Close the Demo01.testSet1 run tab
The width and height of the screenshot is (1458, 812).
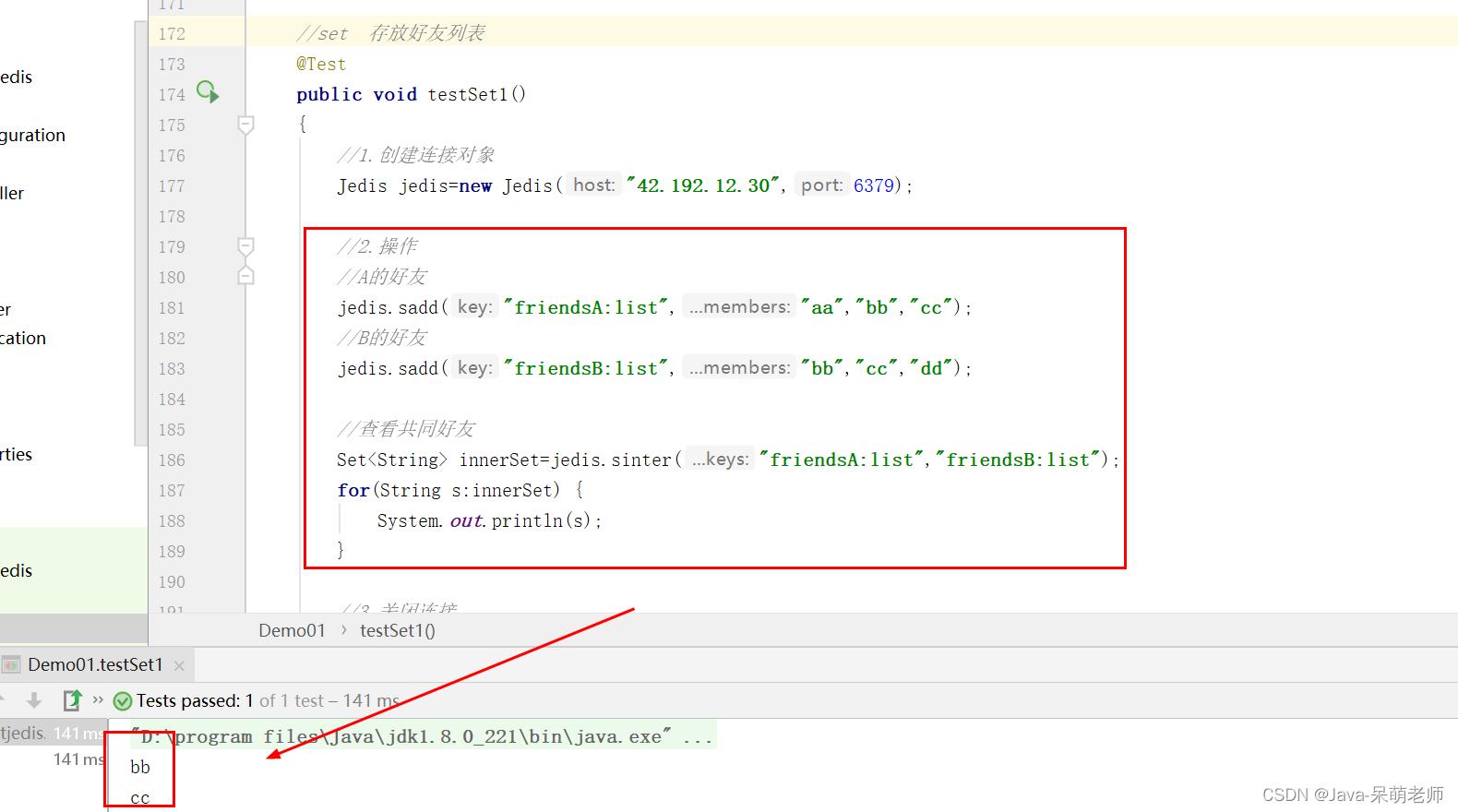[179, 665]
